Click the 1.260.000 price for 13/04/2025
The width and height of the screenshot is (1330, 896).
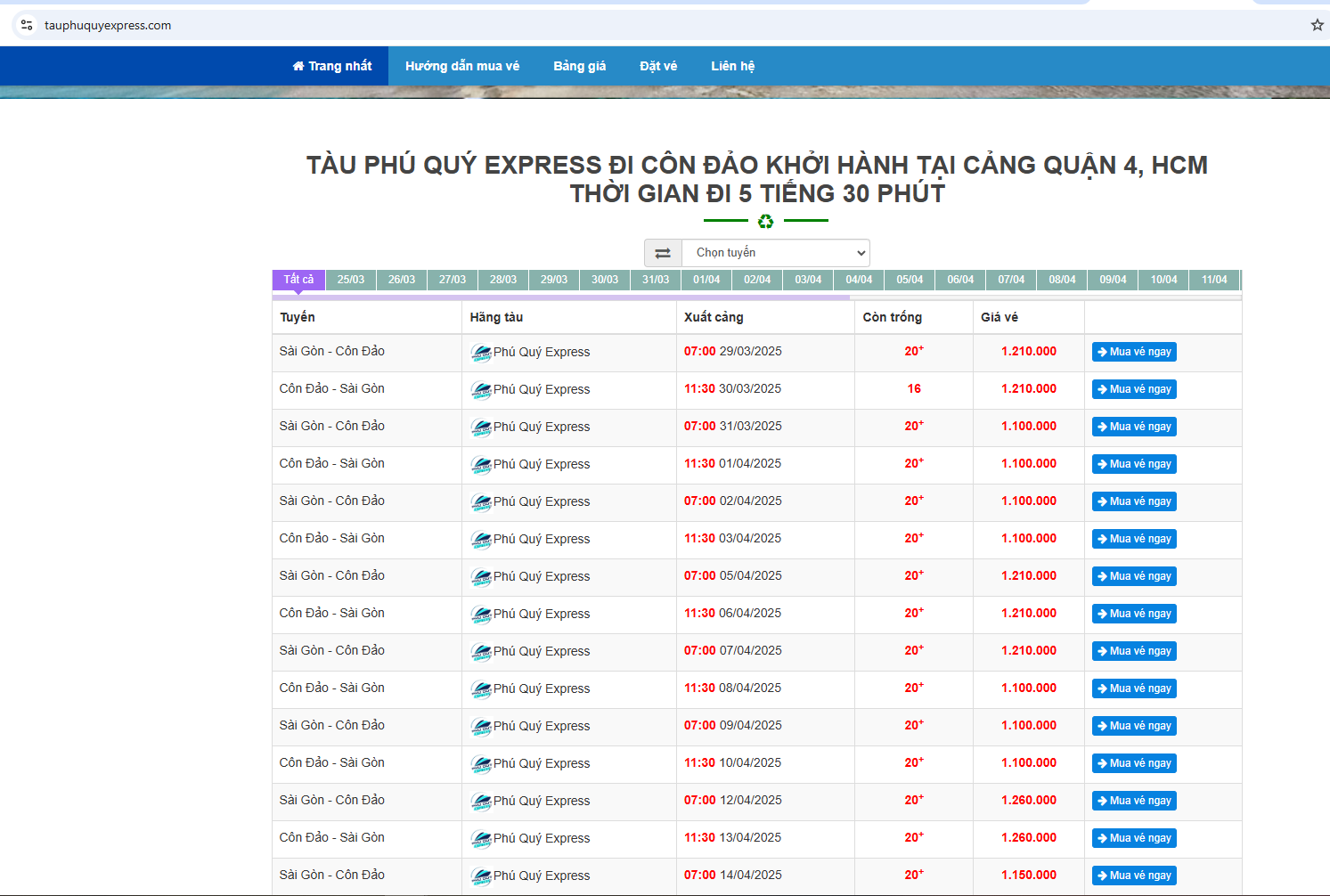coord(1029,837)
